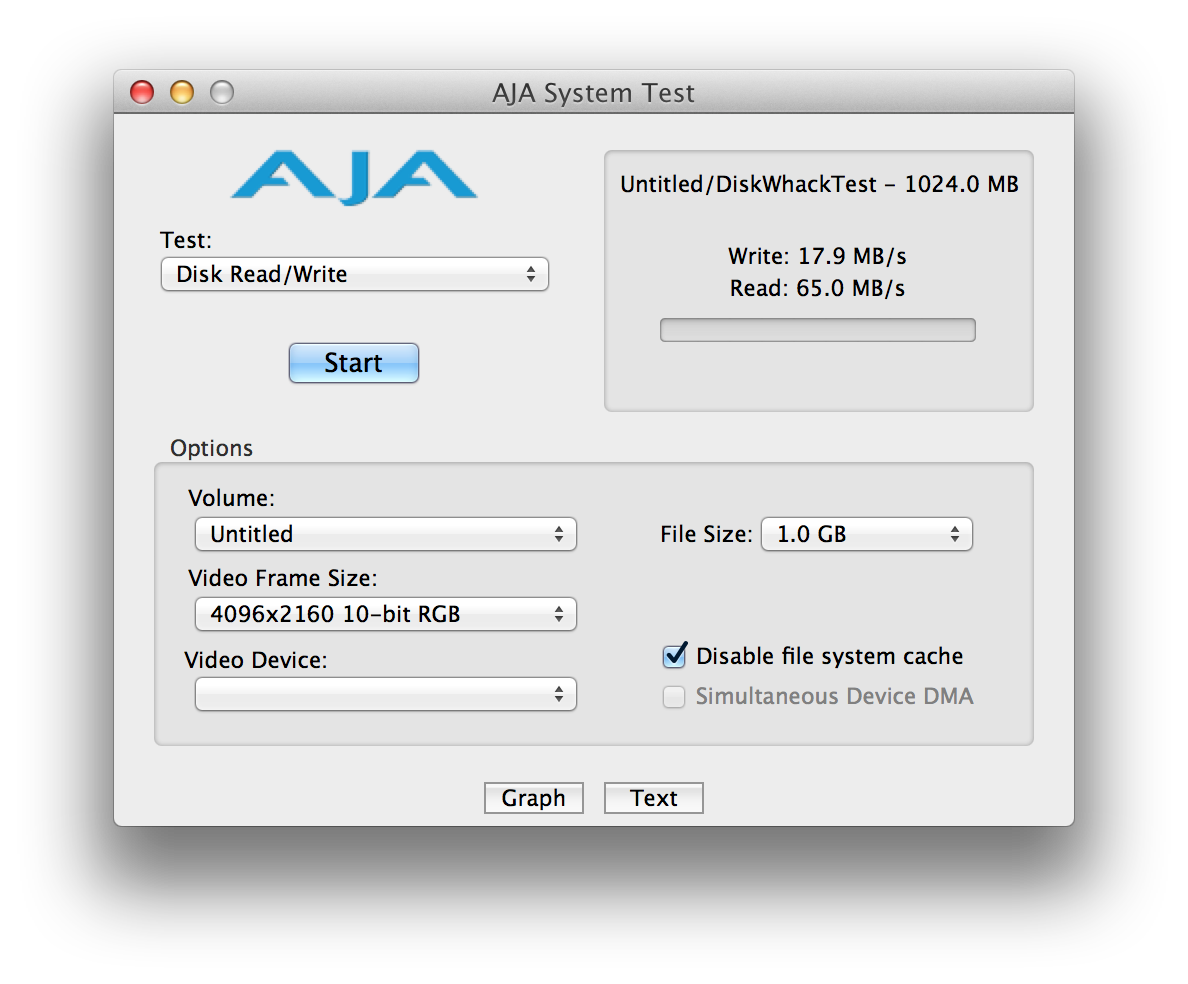Open the empty Video Device dropdown
This screenshot has height=984, width=1188.
click(x=385, y=694)
